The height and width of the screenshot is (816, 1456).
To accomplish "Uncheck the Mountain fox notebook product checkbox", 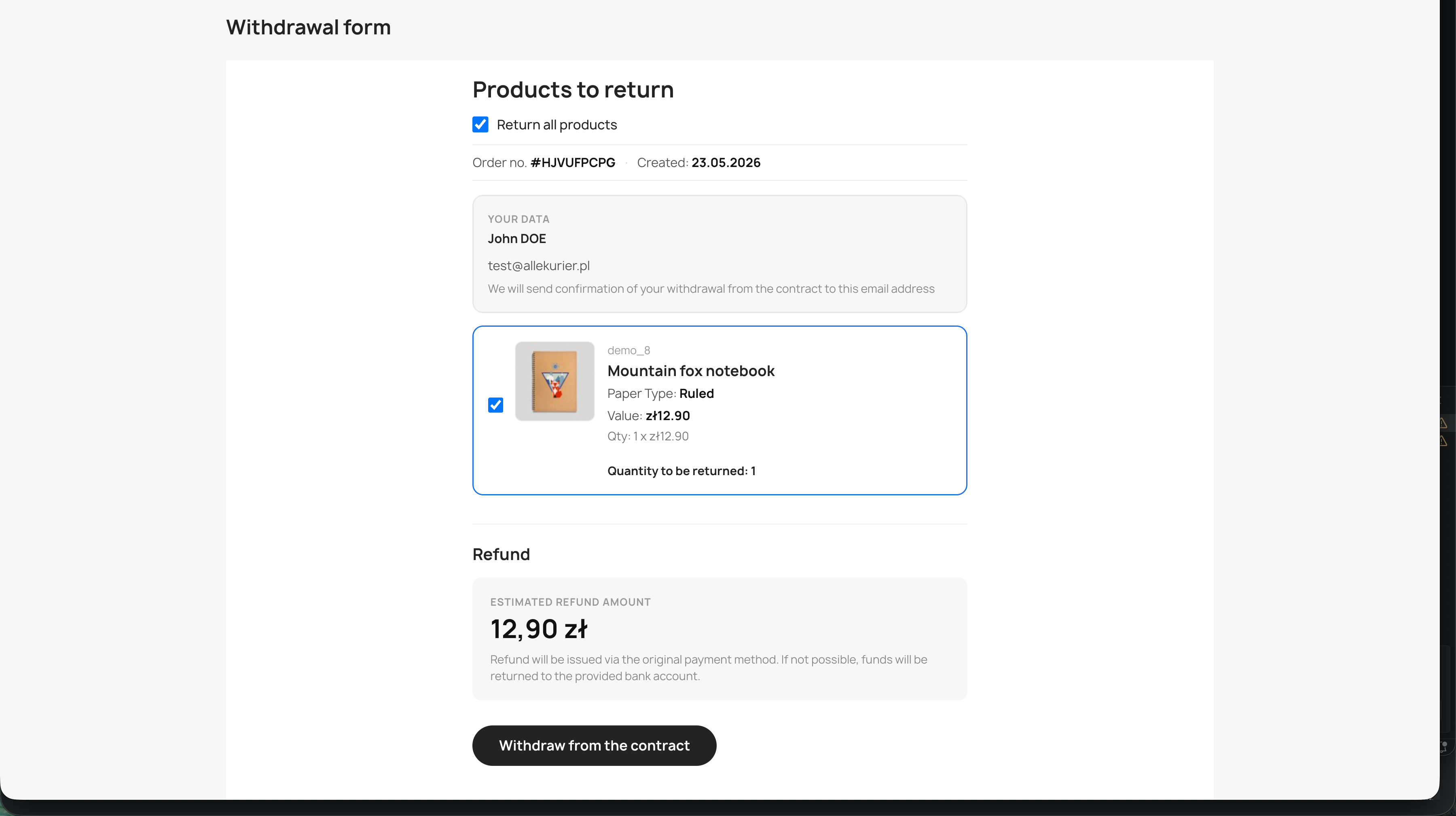I will click(x=496, y=405).
